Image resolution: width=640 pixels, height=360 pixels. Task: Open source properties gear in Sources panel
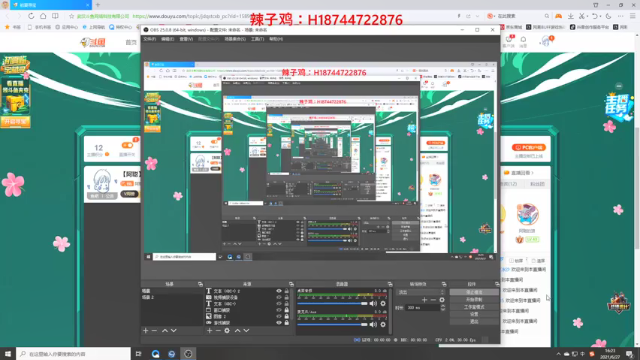(227, 331)
